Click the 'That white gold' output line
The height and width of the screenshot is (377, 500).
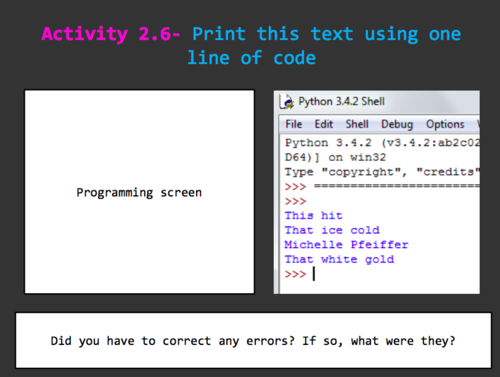click(339, 259)
